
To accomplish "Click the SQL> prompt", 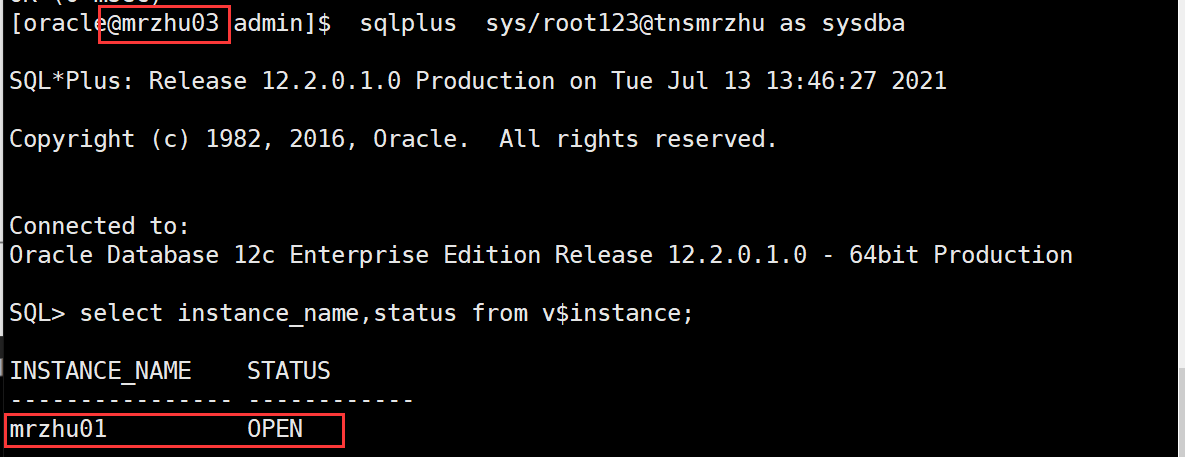I will [37, 313].
